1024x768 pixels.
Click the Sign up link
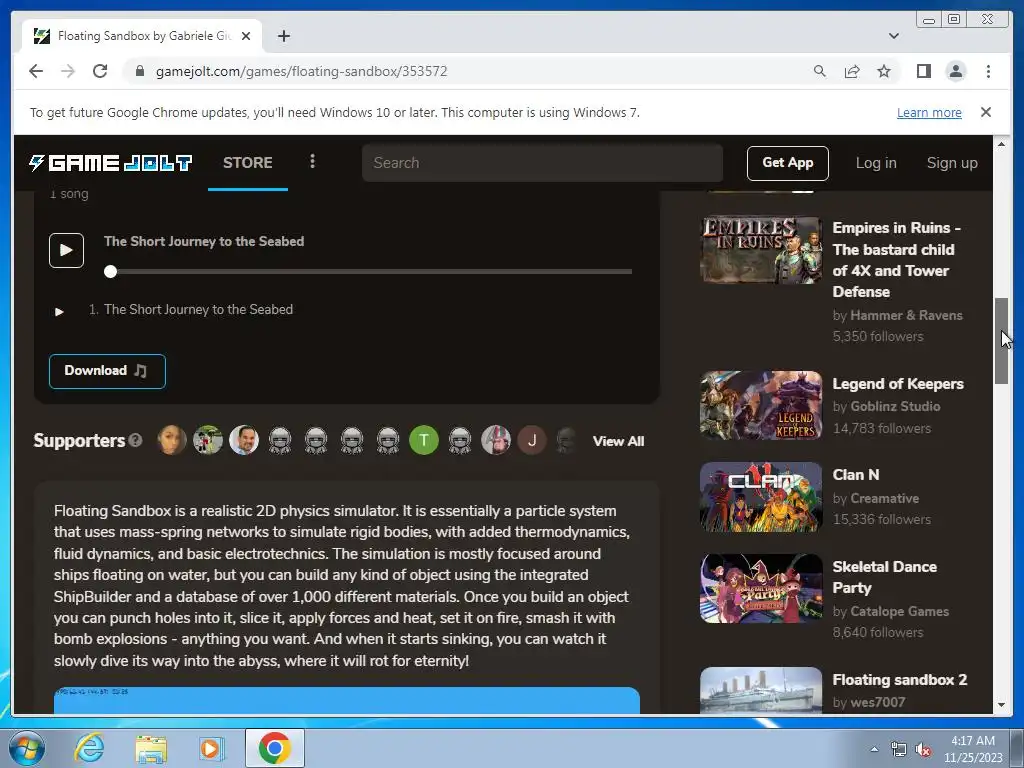point(952,163)
